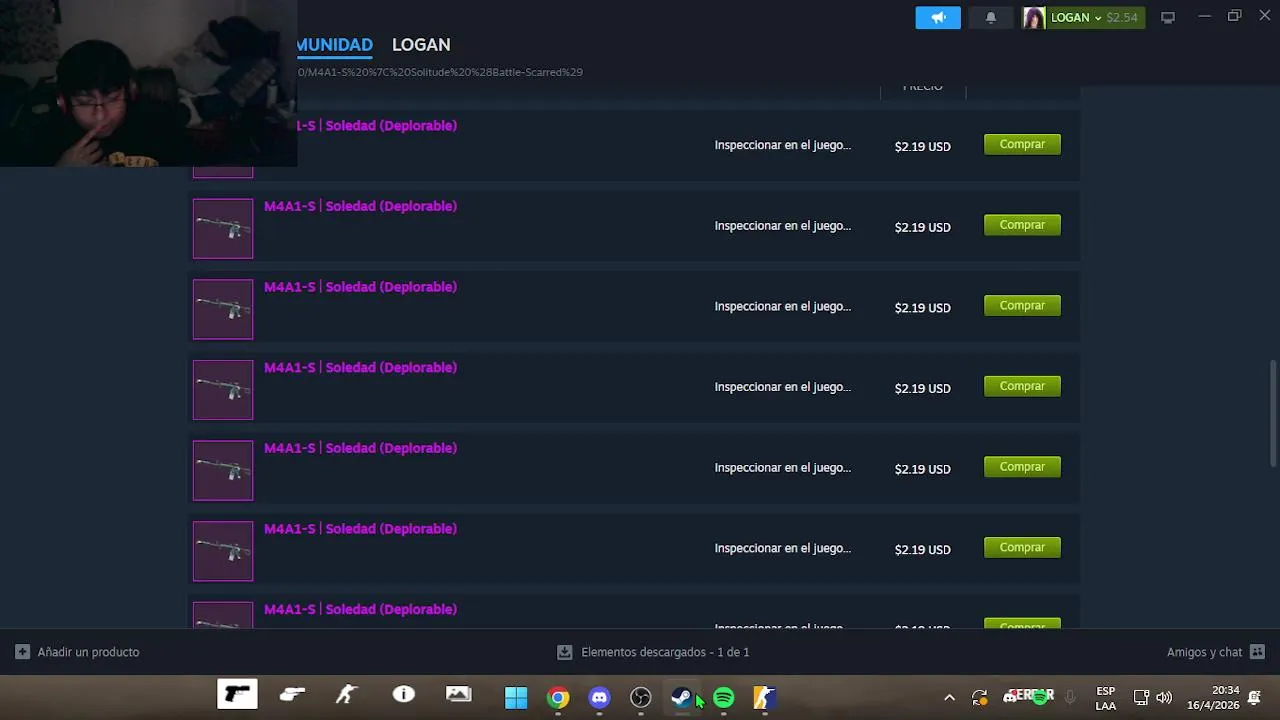This screenshot has width=1280, height=720.
Task: Open network settings tray icon
Action: [1141, 698]
